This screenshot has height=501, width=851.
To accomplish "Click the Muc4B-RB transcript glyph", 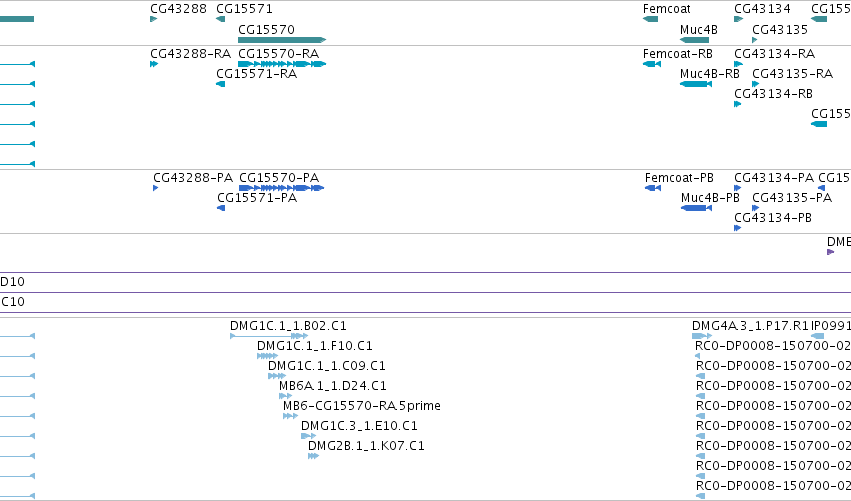I will 696,84.
